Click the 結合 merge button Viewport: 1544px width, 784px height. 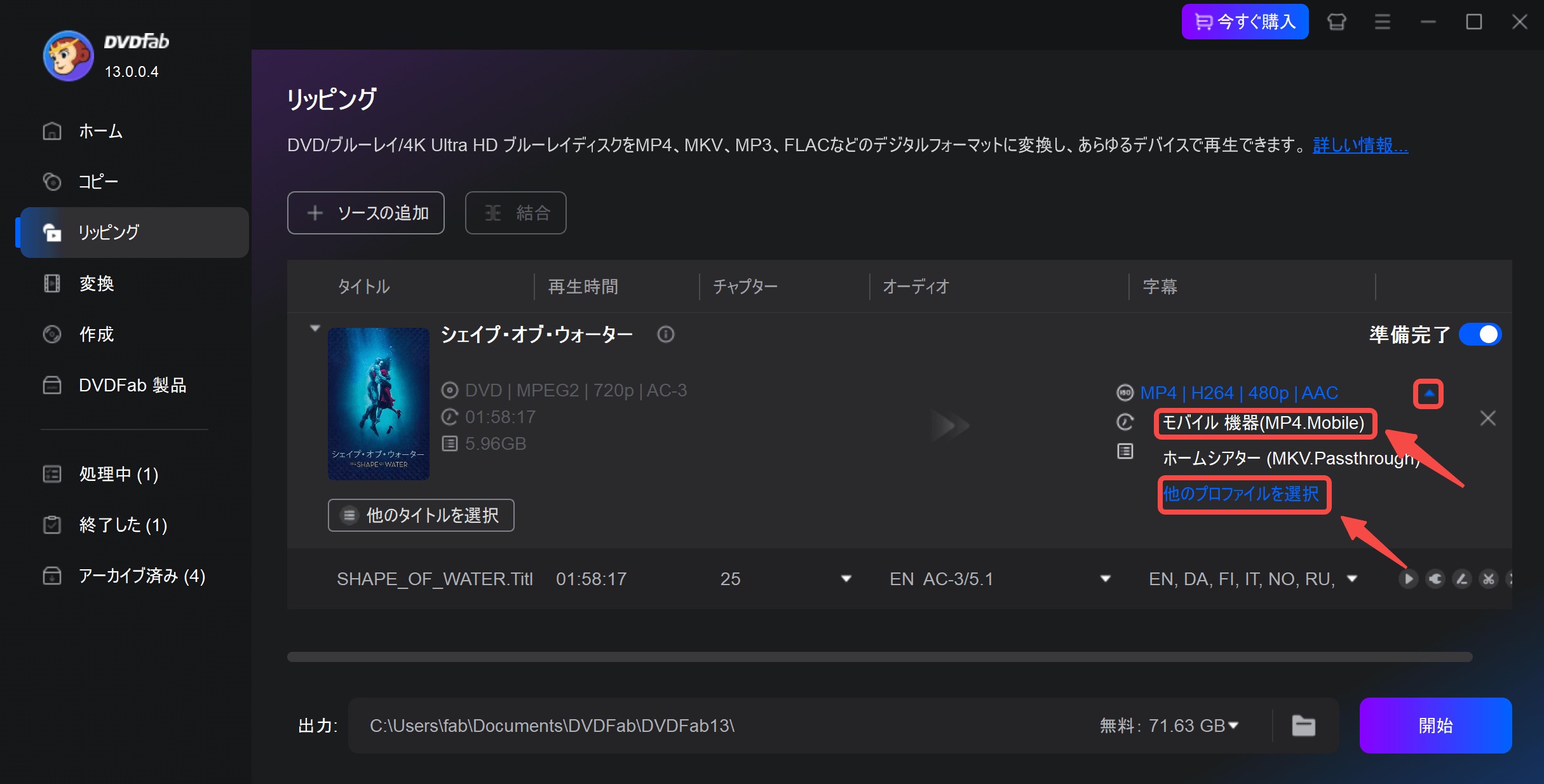click(516, 213)
